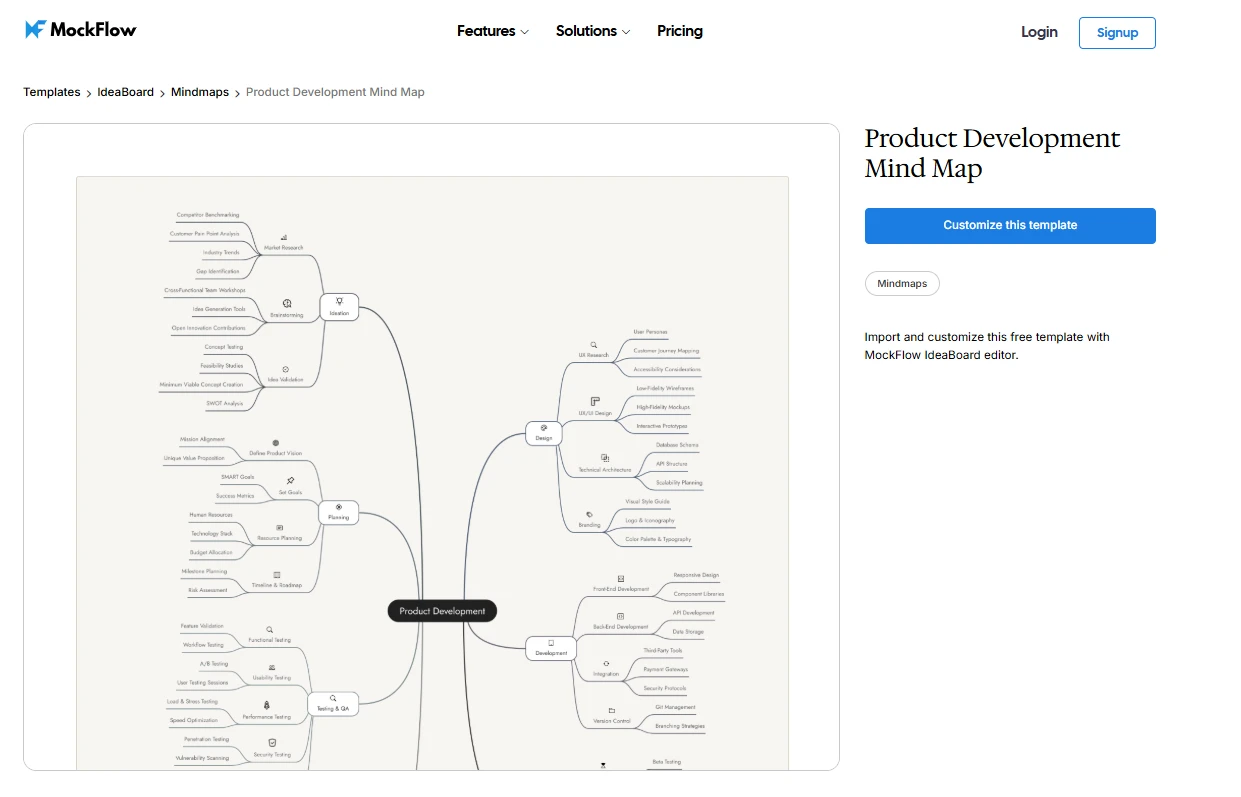The height and width of the screenshot is (797, 1241).
Task: Navigate to Templates breadcrumb
Action: (52, 92)
